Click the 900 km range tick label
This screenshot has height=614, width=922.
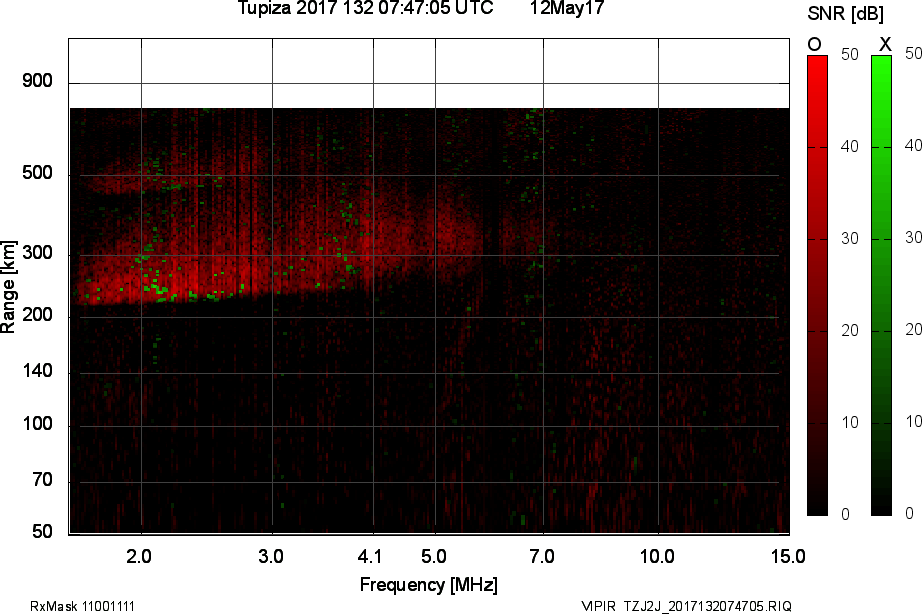point(37,81)
